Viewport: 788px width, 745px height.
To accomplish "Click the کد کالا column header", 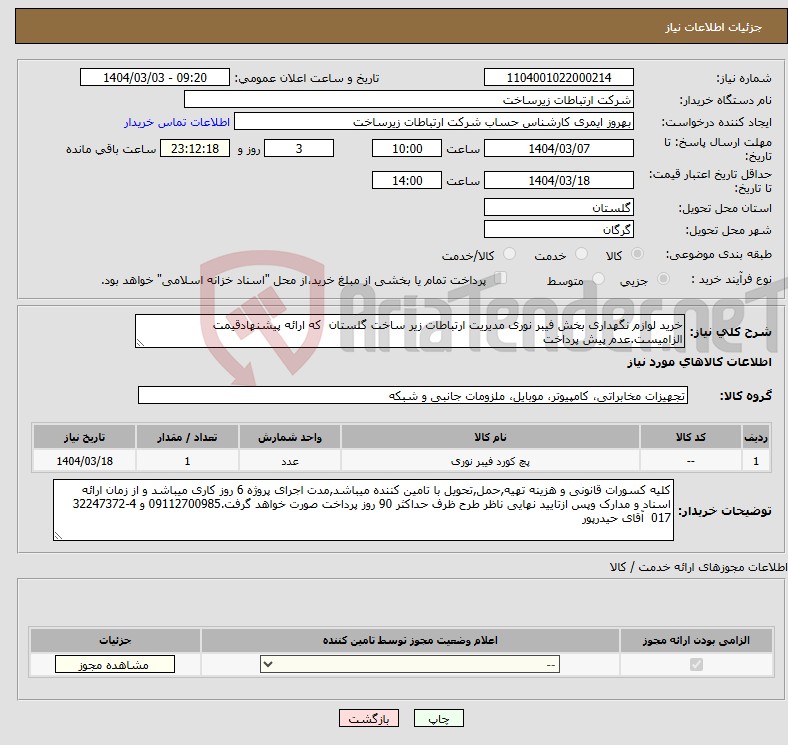I will point(691,437).
